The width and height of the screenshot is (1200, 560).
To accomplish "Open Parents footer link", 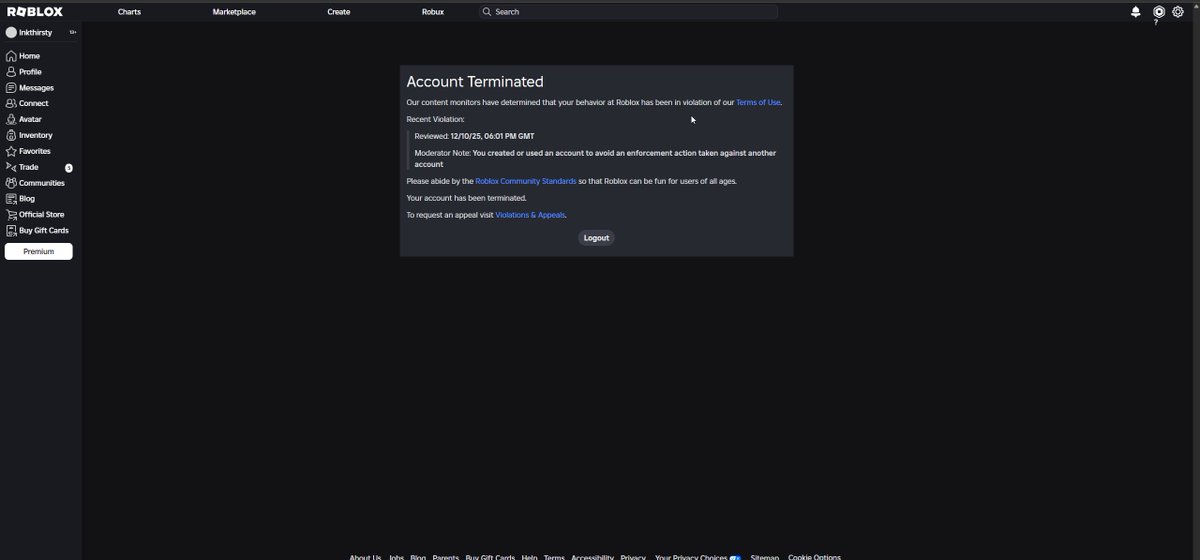I will click(445, 557).
